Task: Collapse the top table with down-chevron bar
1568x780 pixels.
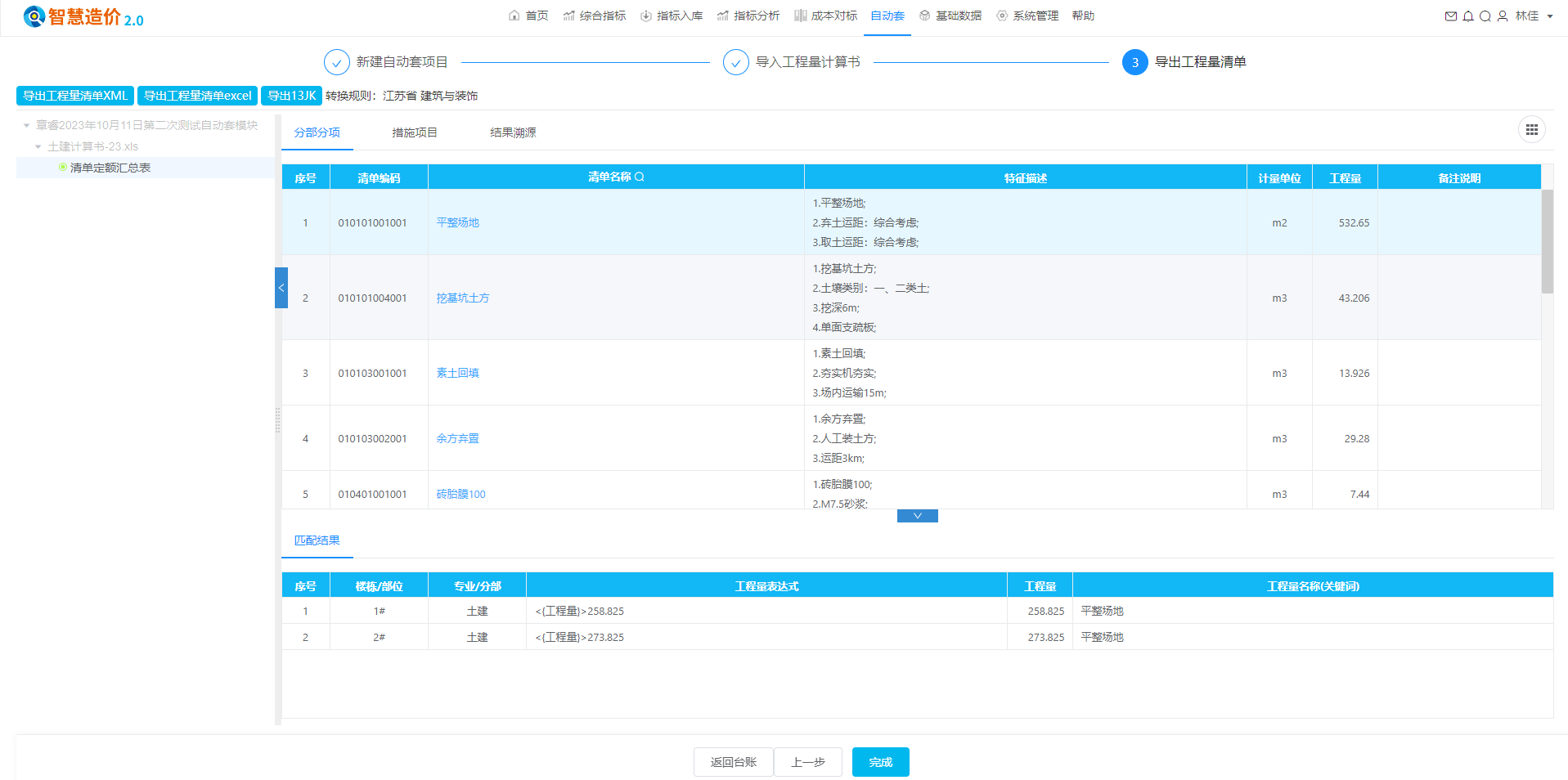Action: [x=917, y=516]
